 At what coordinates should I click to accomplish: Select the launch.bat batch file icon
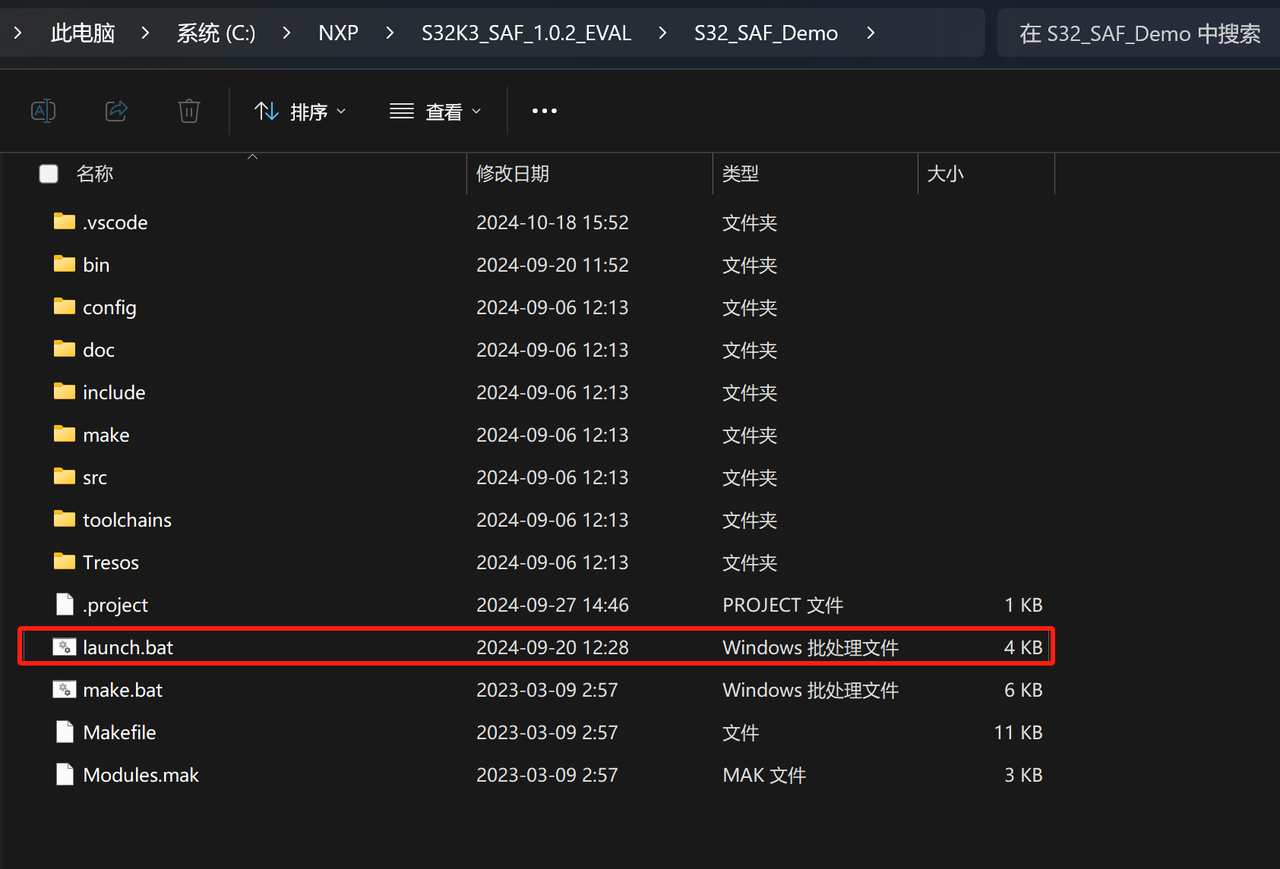(64, 647)
